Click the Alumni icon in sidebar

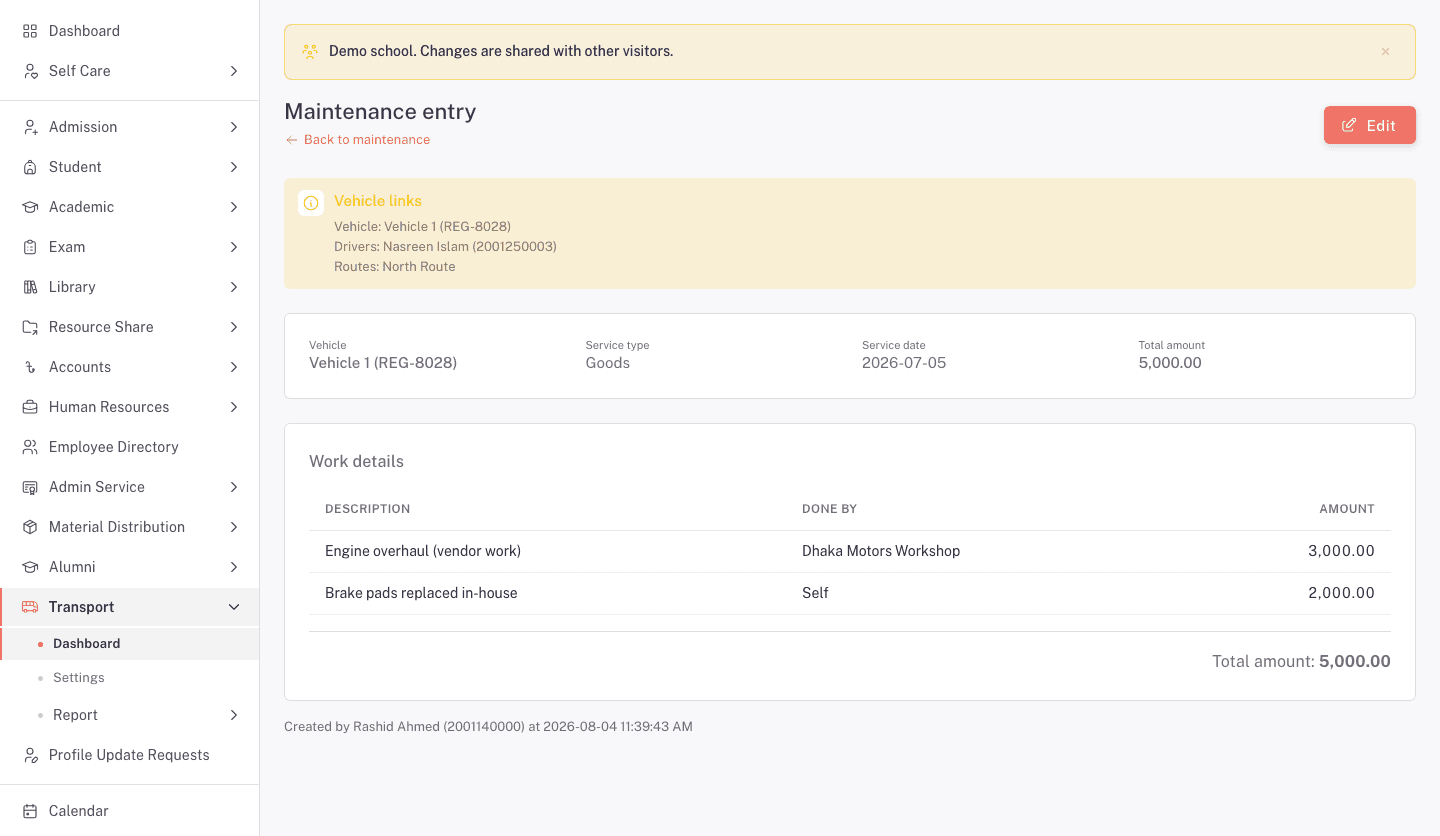(x=30, y=567)
